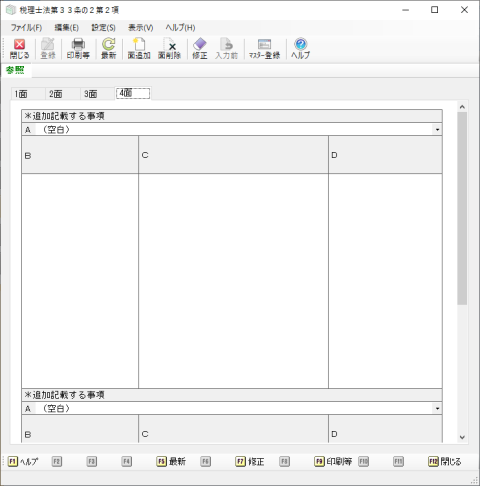Refresh with the 最新 toolbar icon
The width and height of the screenshot is (480, 486).
coord(109,49)
